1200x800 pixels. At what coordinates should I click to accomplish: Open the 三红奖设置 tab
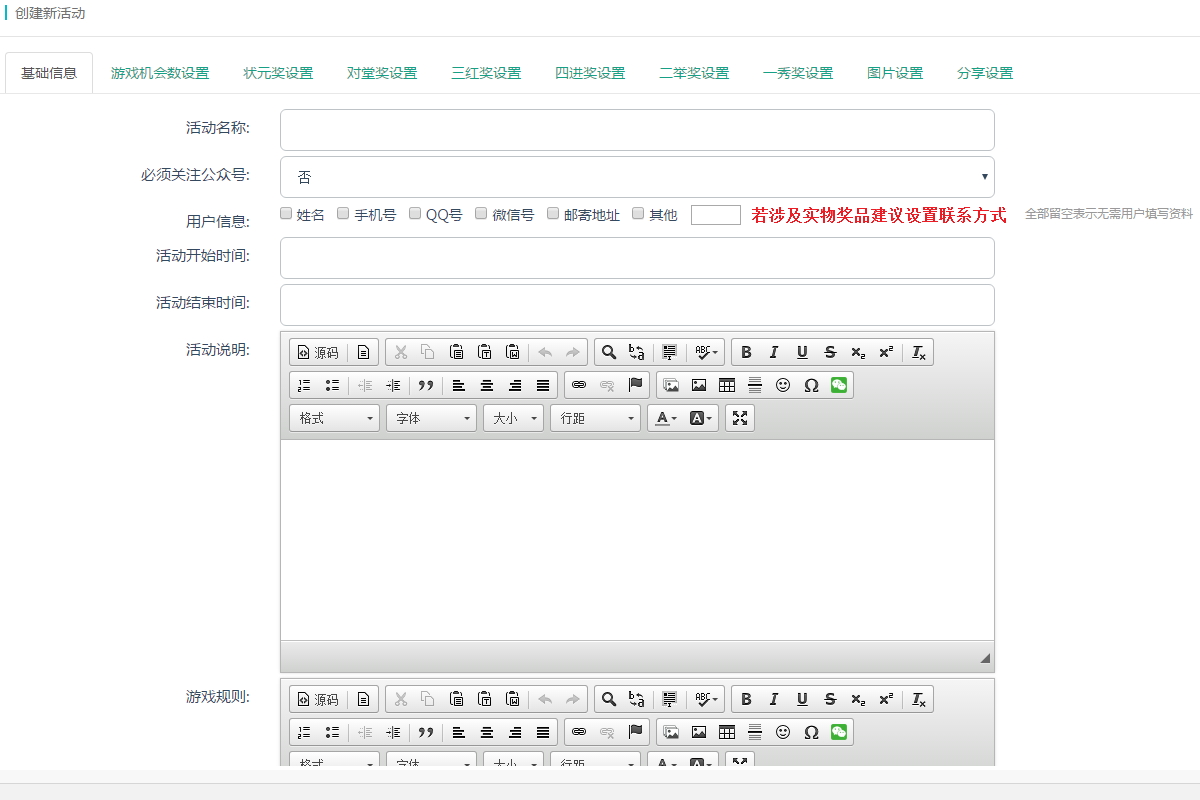486,73
